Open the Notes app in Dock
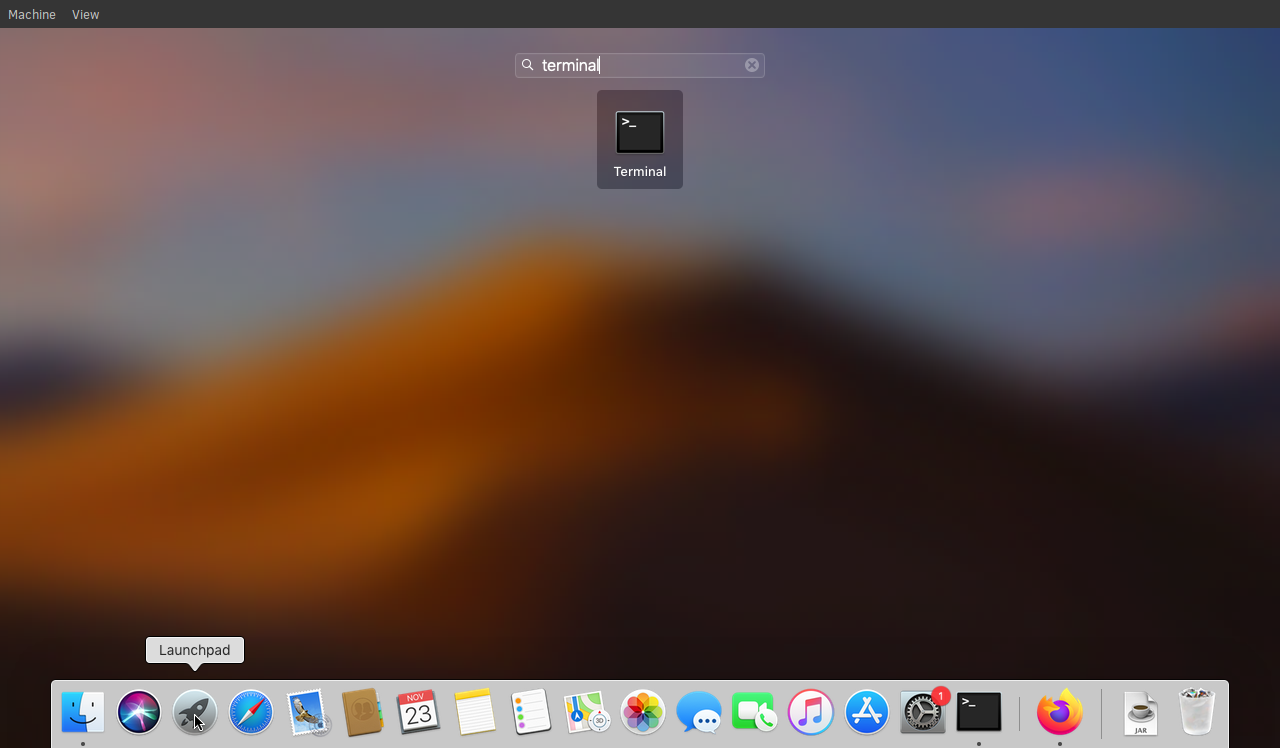The image size is (1280, 748). [475, 712]
